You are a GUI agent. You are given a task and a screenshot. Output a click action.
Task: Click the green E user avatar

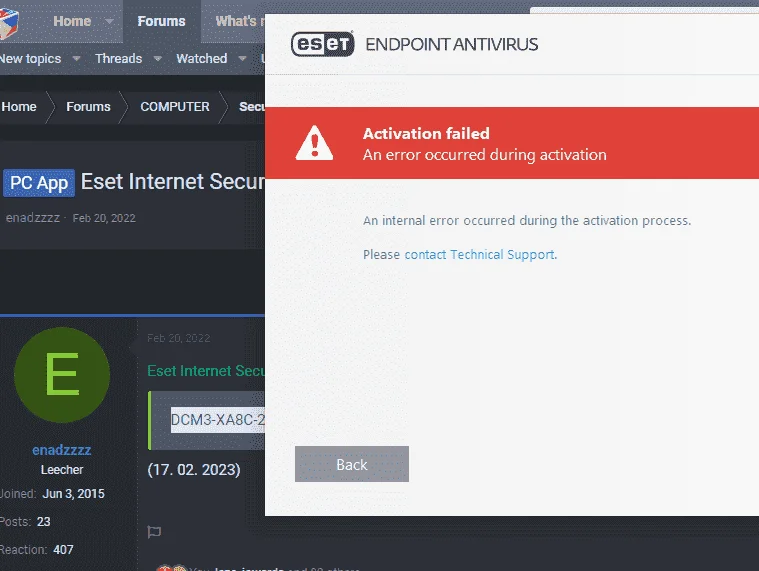click(62, 375)
